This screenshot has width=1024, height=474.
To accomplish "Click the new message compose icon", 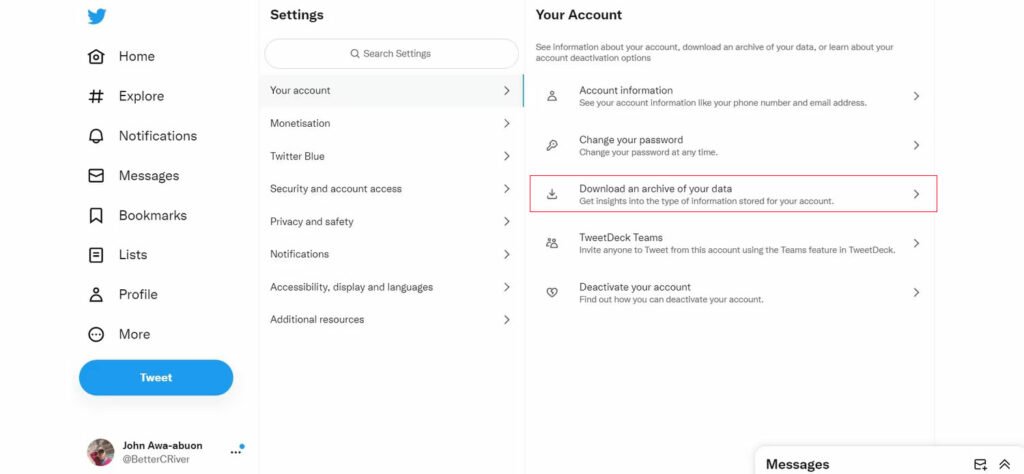I will tap(980, 464).
